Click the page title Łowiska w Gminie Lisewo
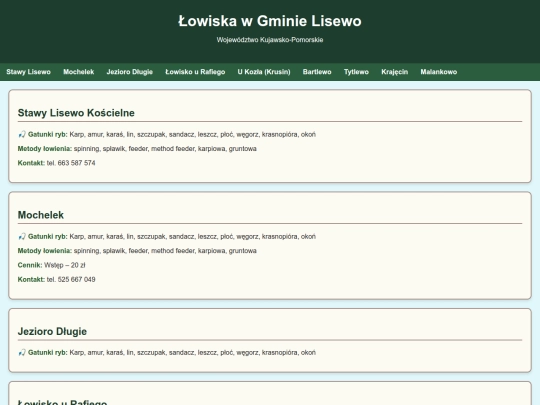 [x=270, y=21]
